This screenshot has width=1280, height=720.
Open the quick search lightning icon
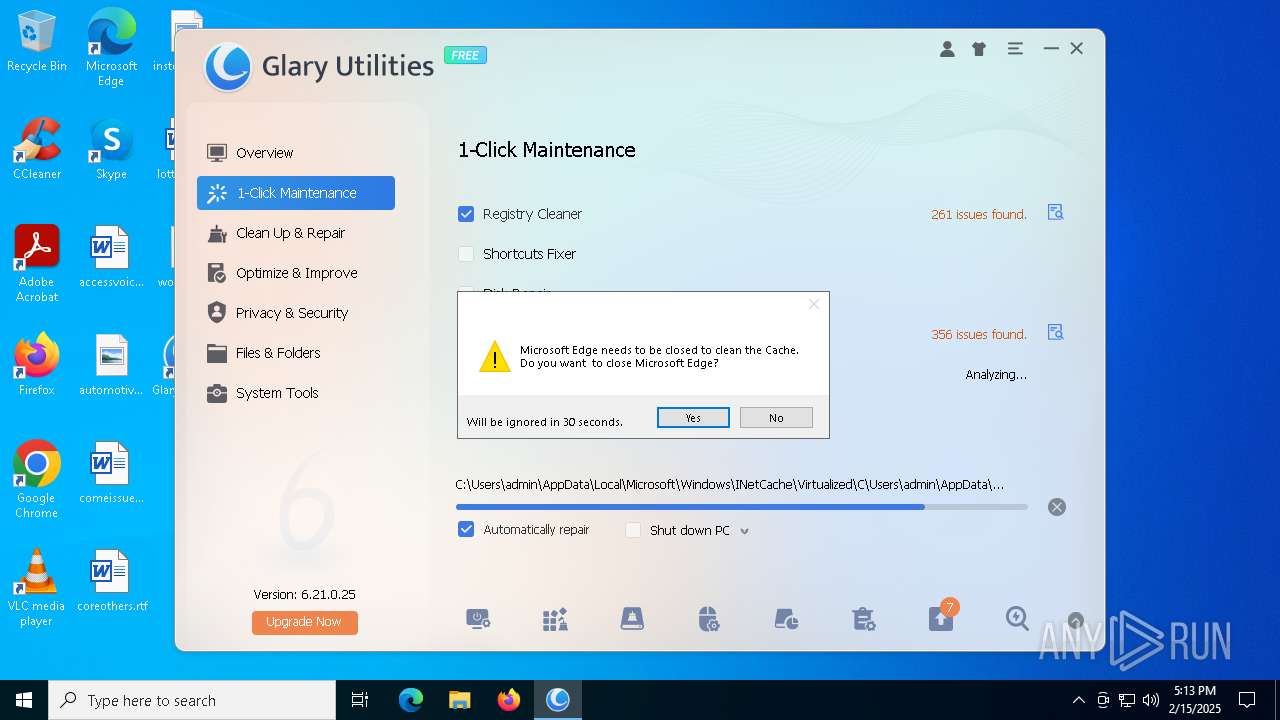click(1017, 619)
